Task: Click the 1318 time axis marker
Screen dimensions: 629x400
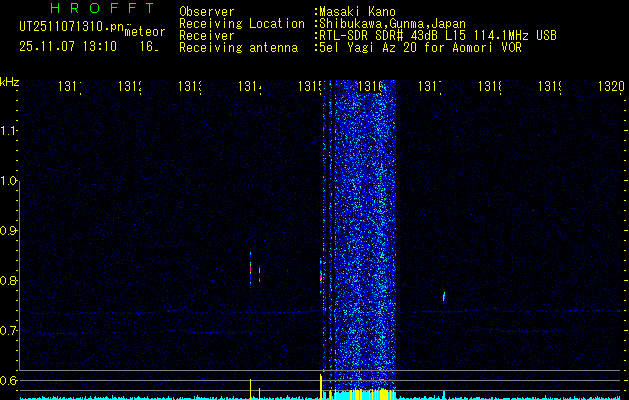Action: (x=490, y=86)
